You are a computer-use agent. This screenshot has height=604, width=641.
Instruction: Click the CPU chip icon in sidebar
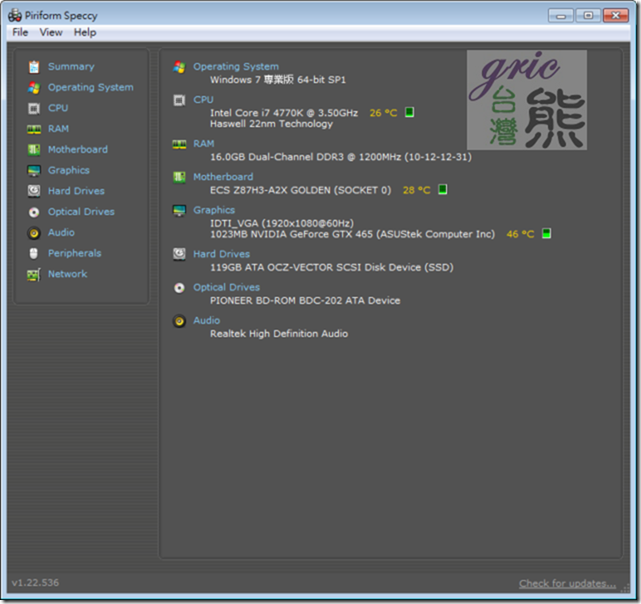[34, 108]
